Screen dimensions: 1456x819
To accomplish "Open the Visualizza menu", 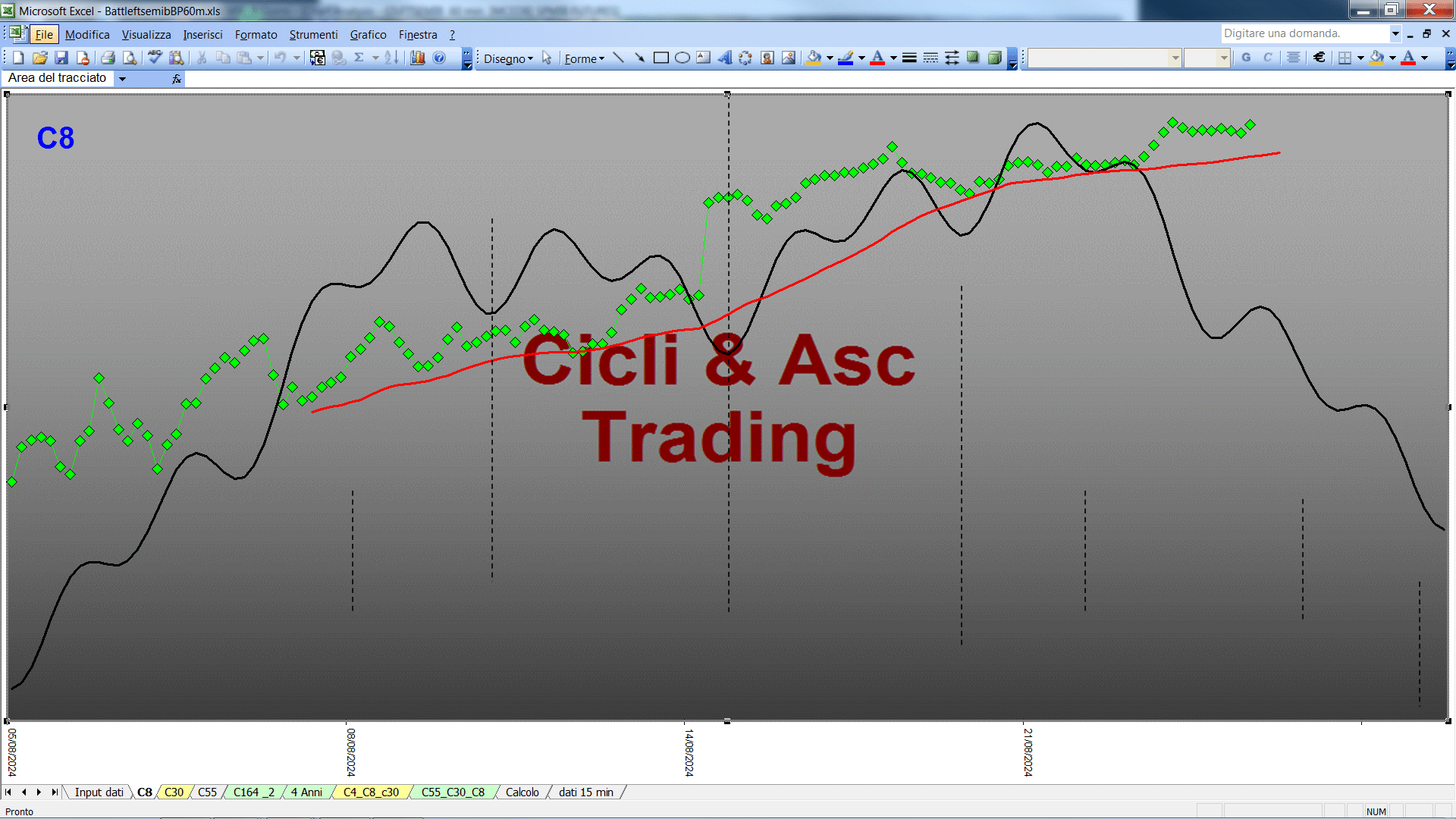I will (146, 35).
